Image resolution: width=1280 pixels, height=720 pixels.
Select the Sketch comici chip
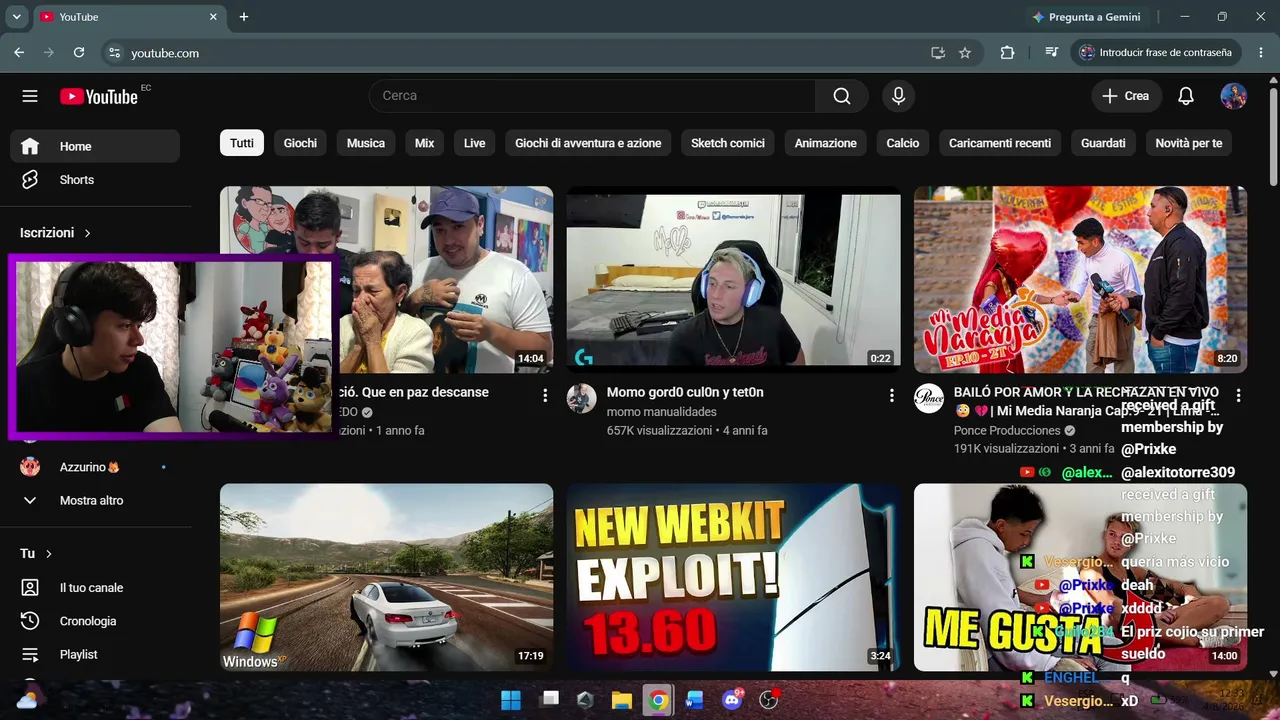click(728, 143)
